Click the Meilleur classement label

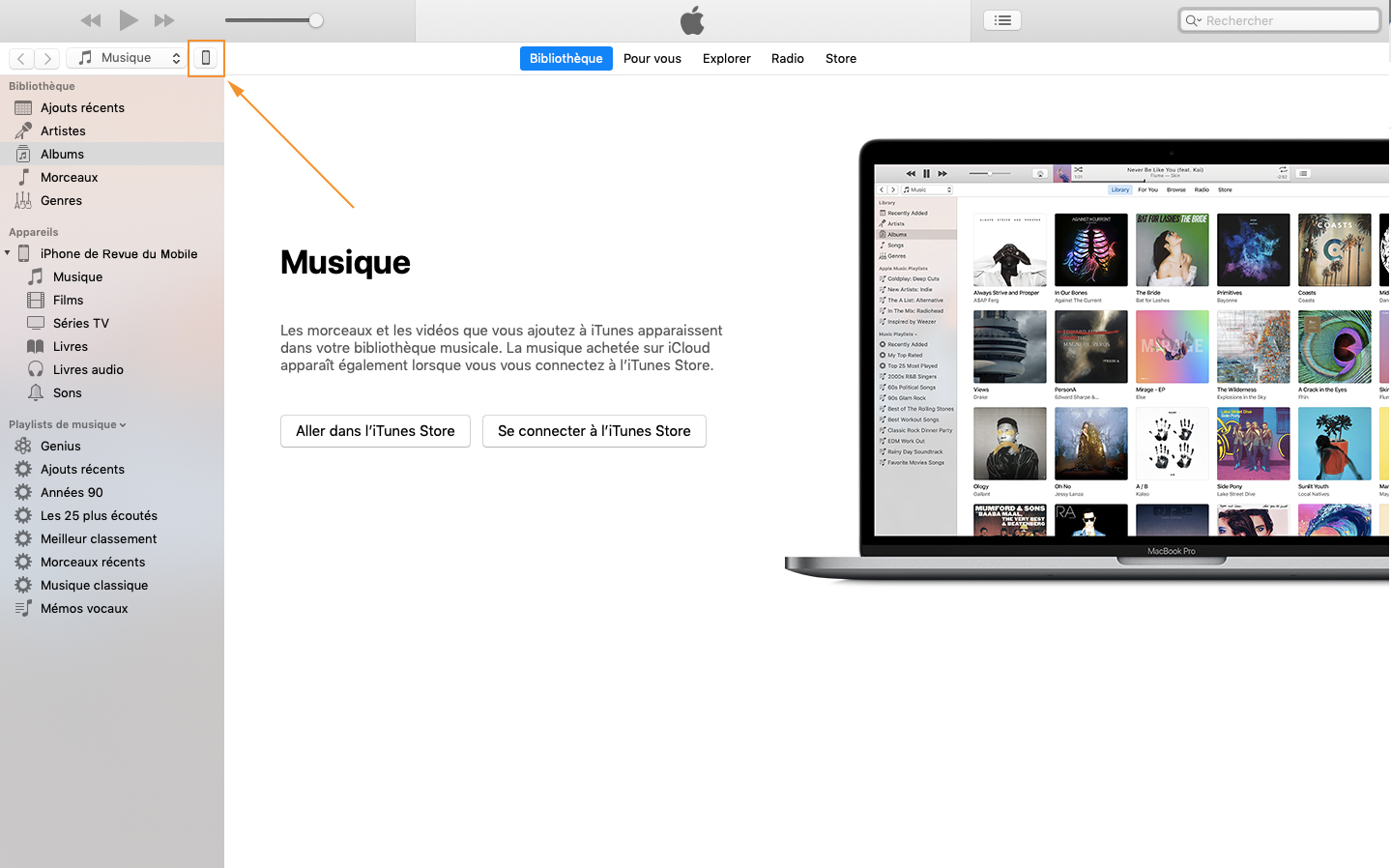pyautogui.click(x=99, y=539)
